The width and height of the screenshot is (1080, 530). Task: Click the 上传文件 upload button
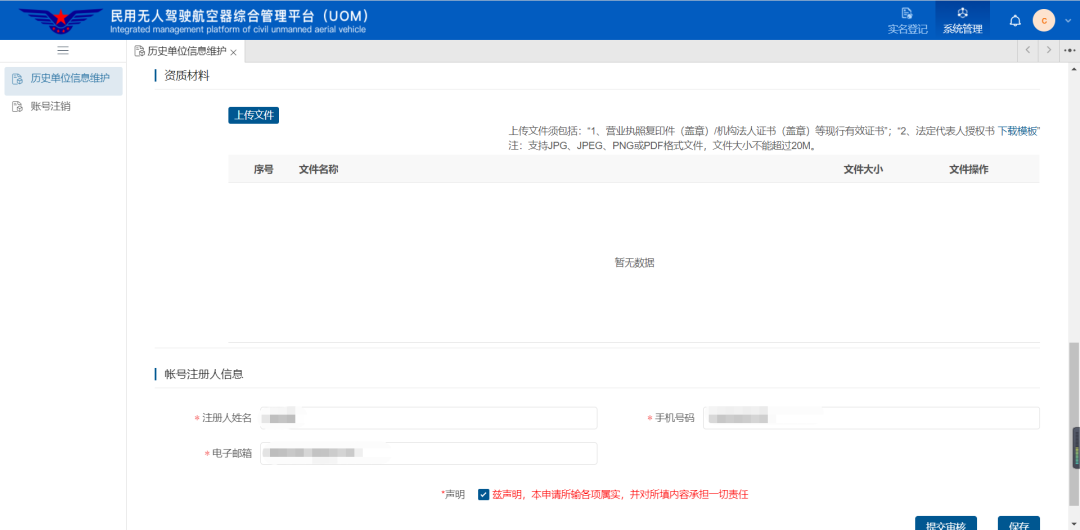pyautogui.click(x=253, y=115)
